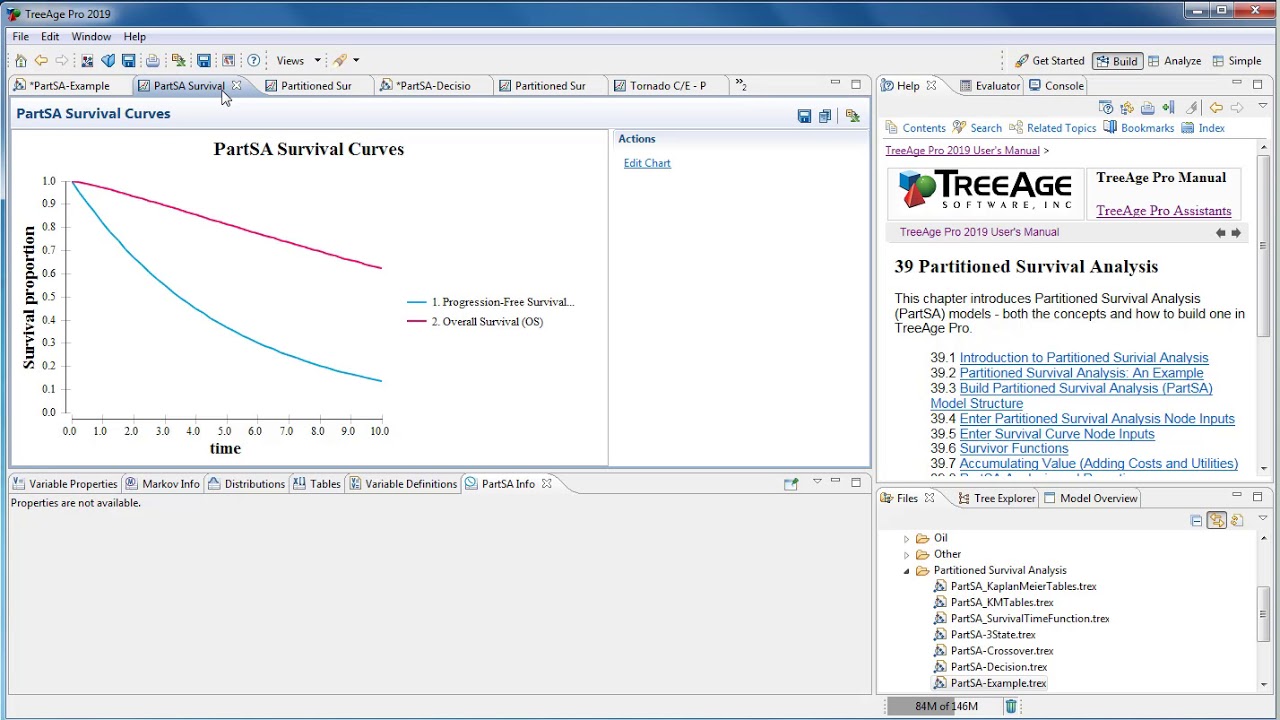Open the Window menu
1280x720 pixels.
[x=91, y=37]
